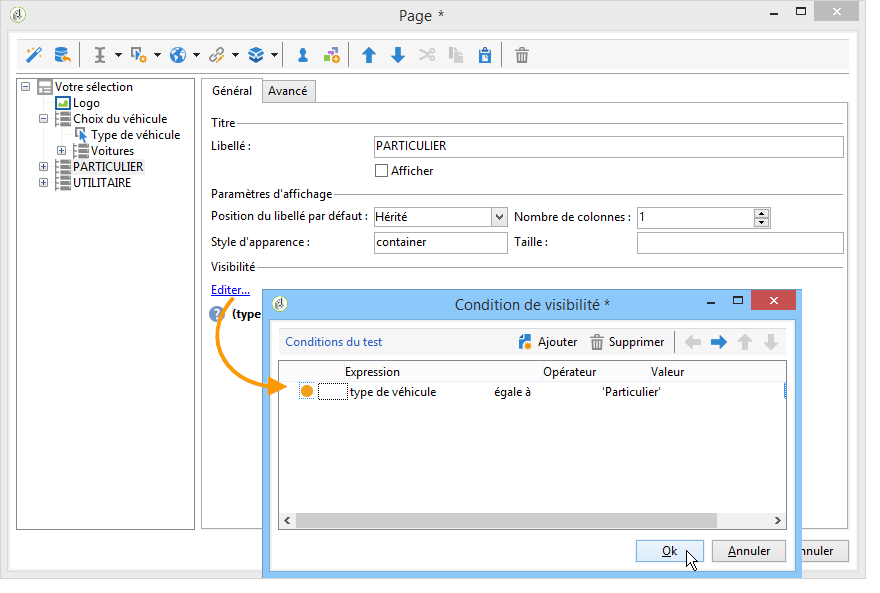Screen dimensions: 880x593
Task: Click the help question mark icon
Action: (x=217, y=314)
